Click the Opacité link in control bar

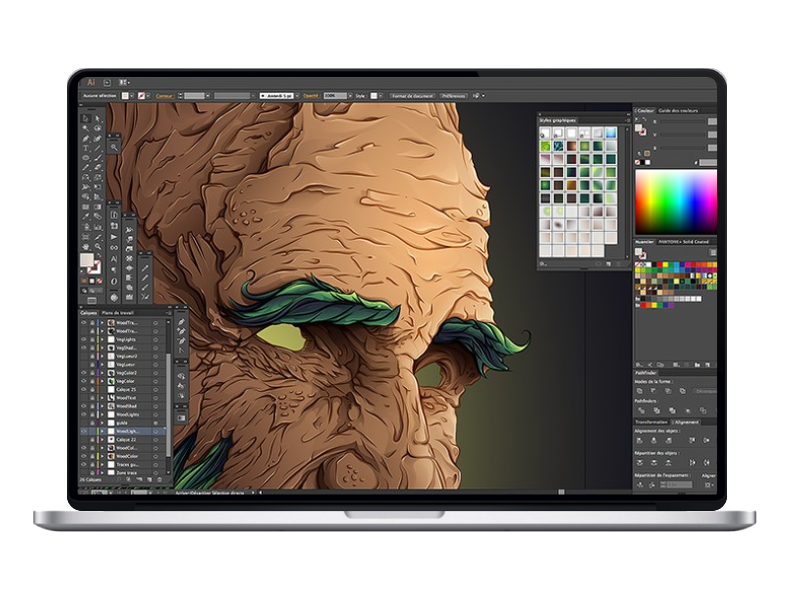tap(311, 95)
